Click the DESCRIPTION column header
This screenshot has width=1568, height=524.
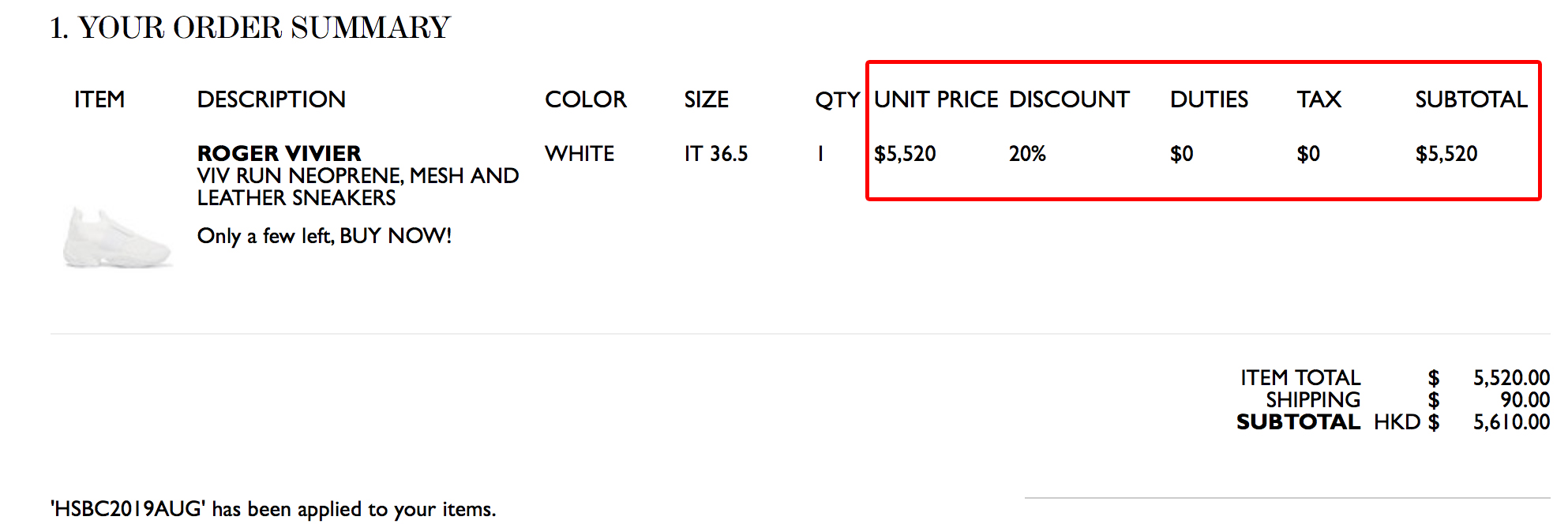click(272, 99)
